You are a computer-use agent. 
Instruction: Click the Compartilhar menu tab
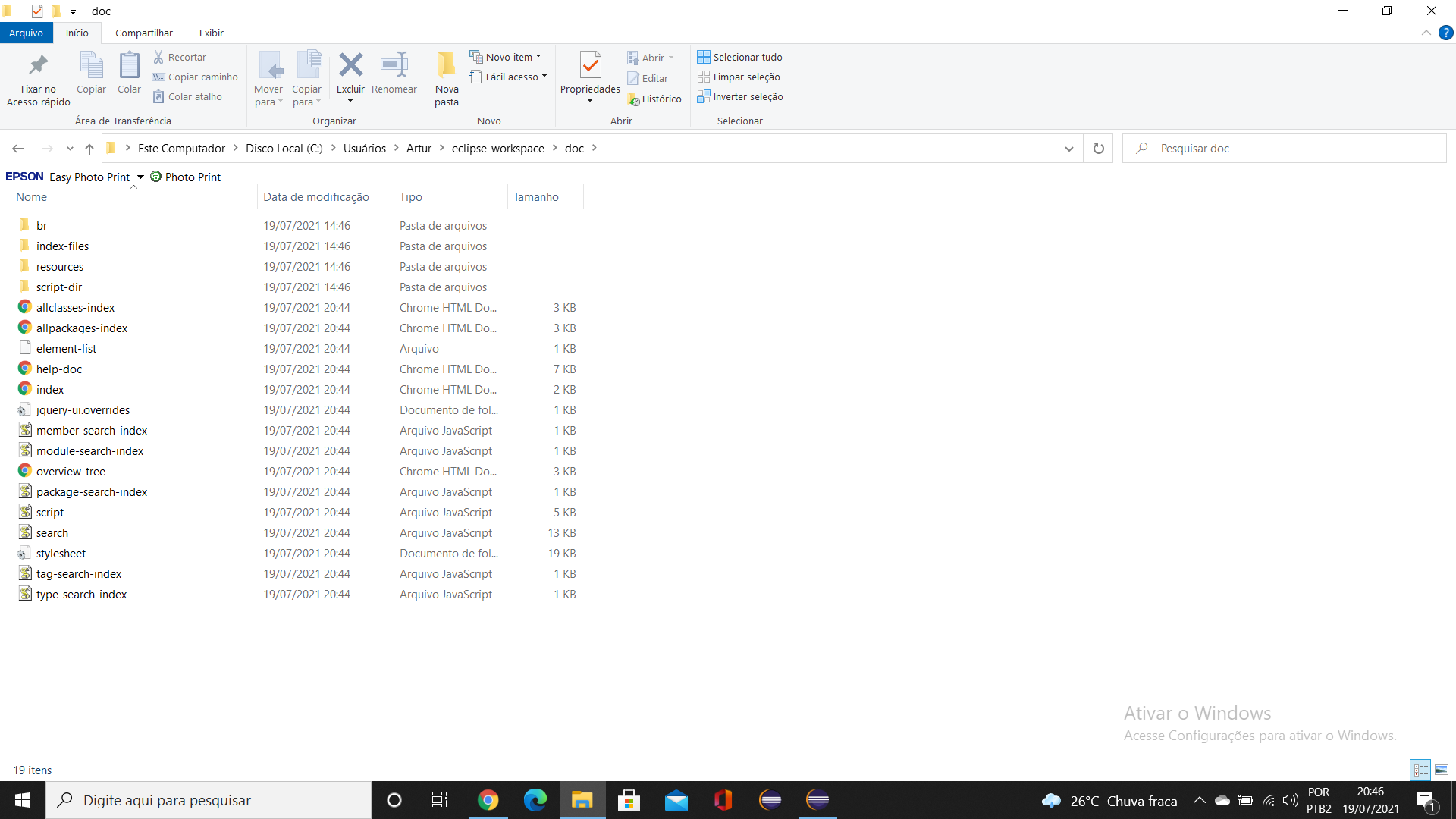click(x=144, y=33)
